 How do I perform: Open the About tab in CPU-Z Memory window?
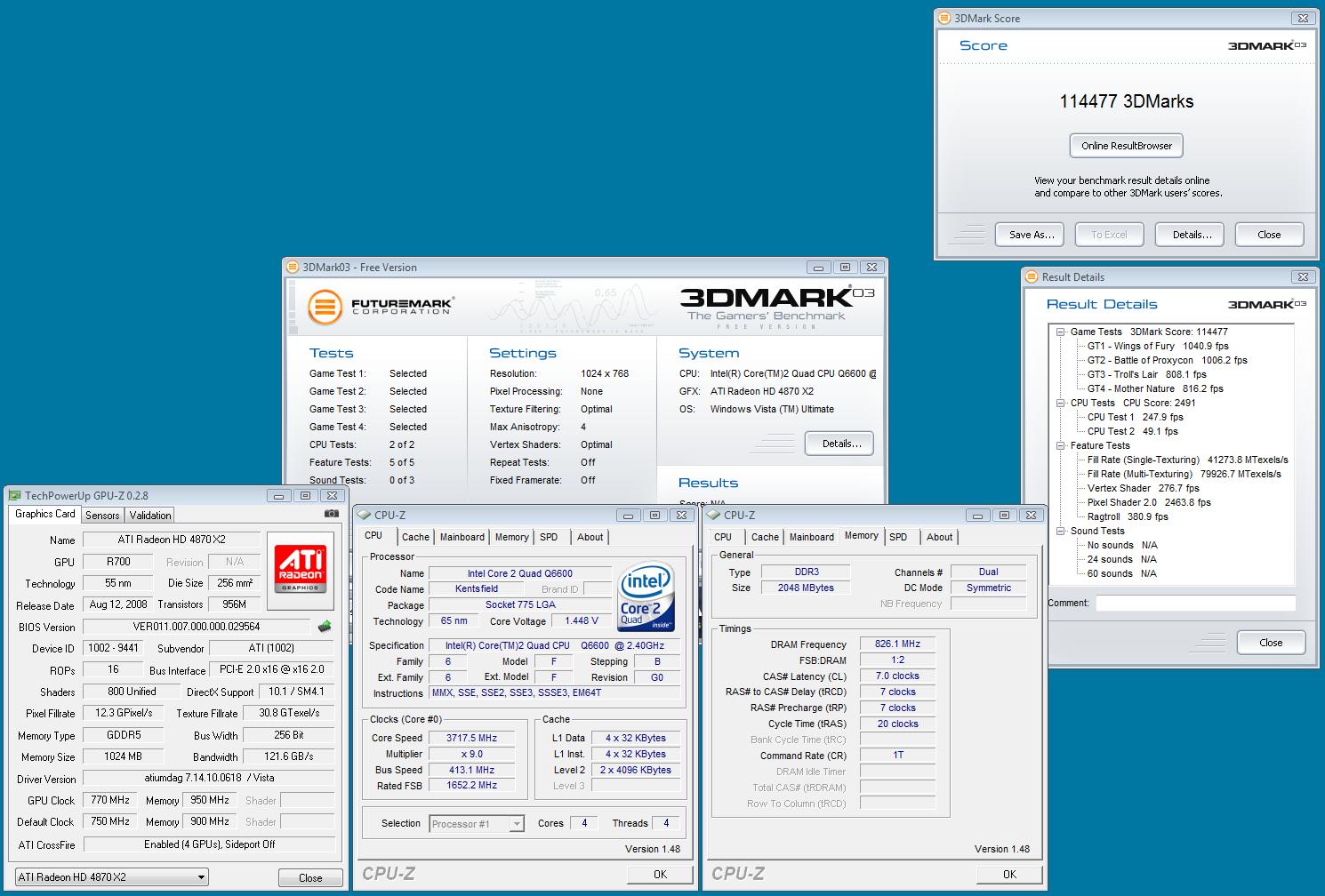[940, 537]
